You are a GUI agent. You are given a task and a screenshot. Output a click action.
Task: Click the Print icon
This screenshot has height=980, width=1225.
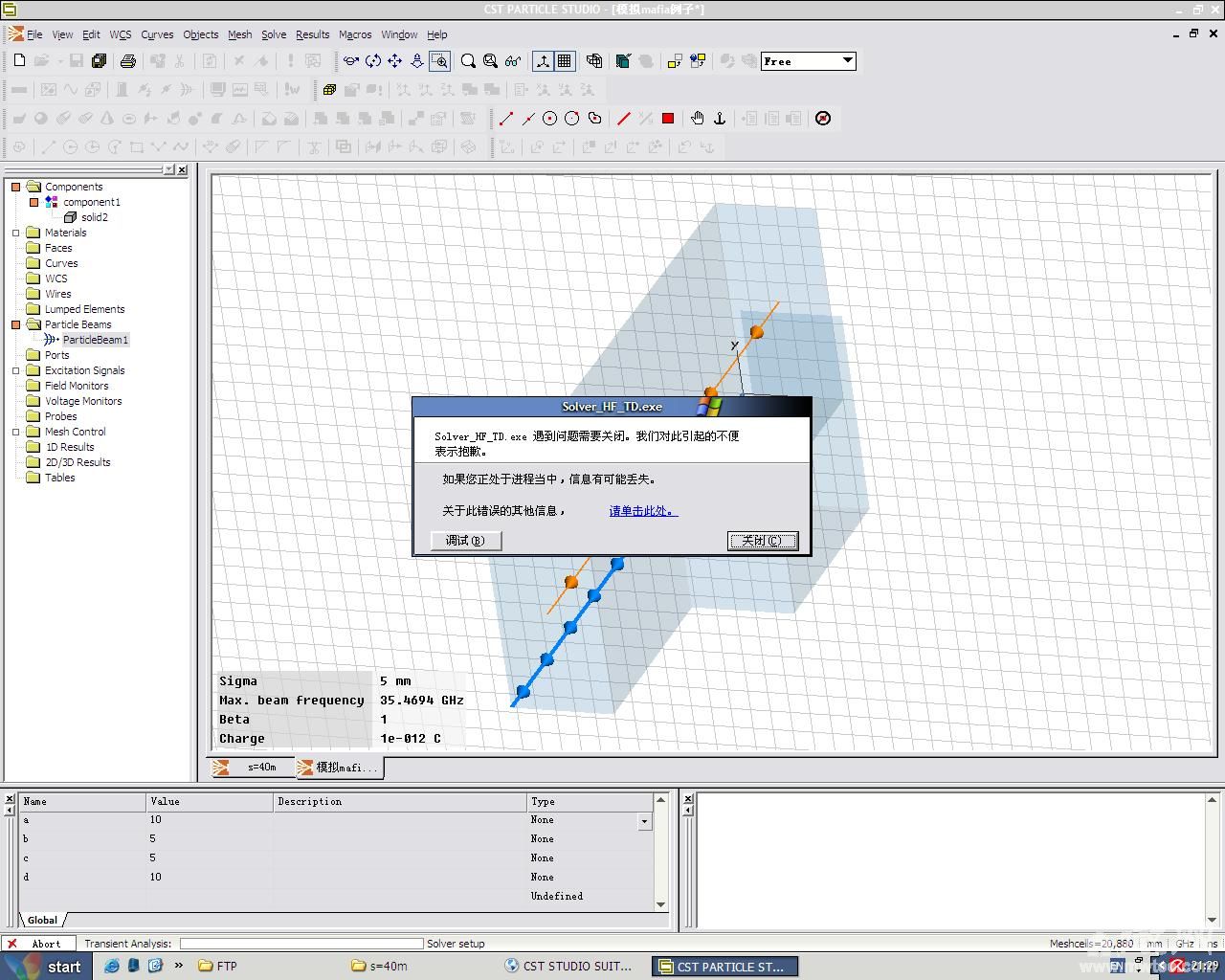tap(128, 60)
